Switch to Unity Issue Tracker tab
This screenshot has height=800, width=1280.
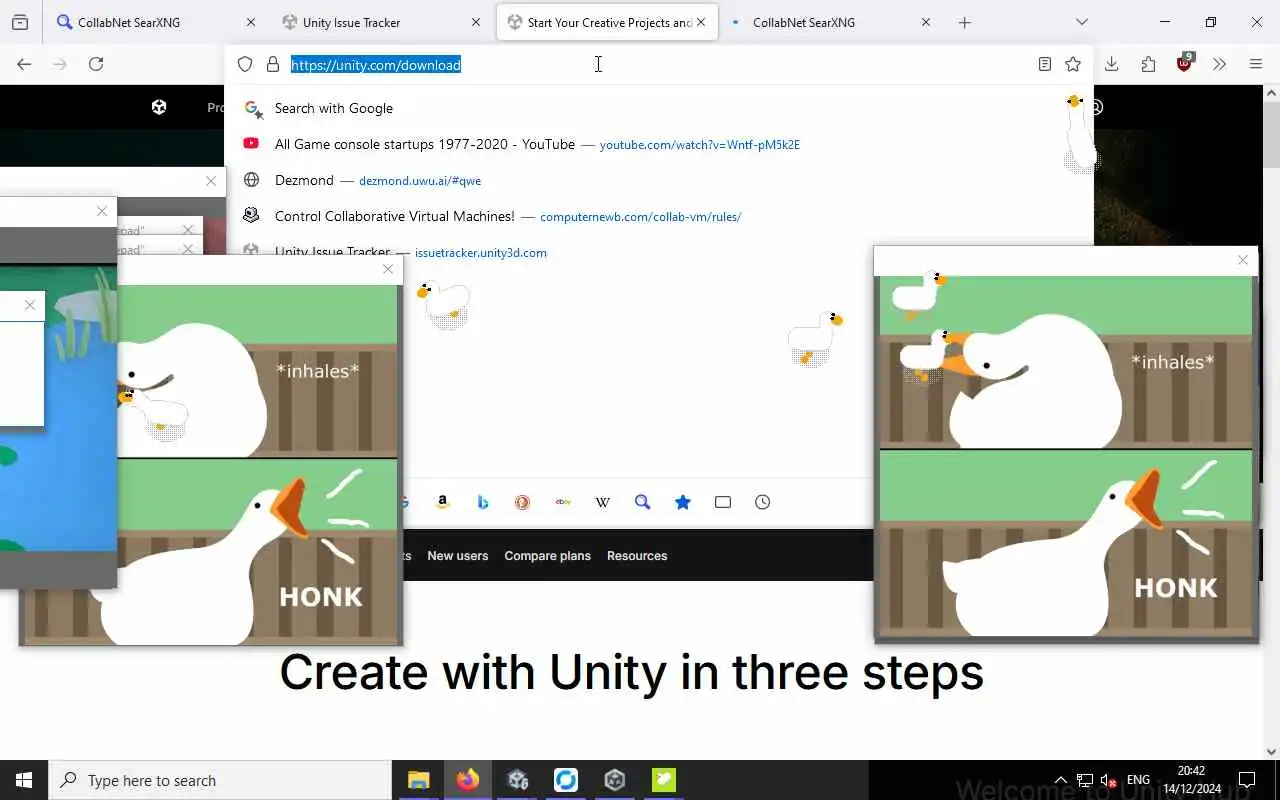point(370,22)
